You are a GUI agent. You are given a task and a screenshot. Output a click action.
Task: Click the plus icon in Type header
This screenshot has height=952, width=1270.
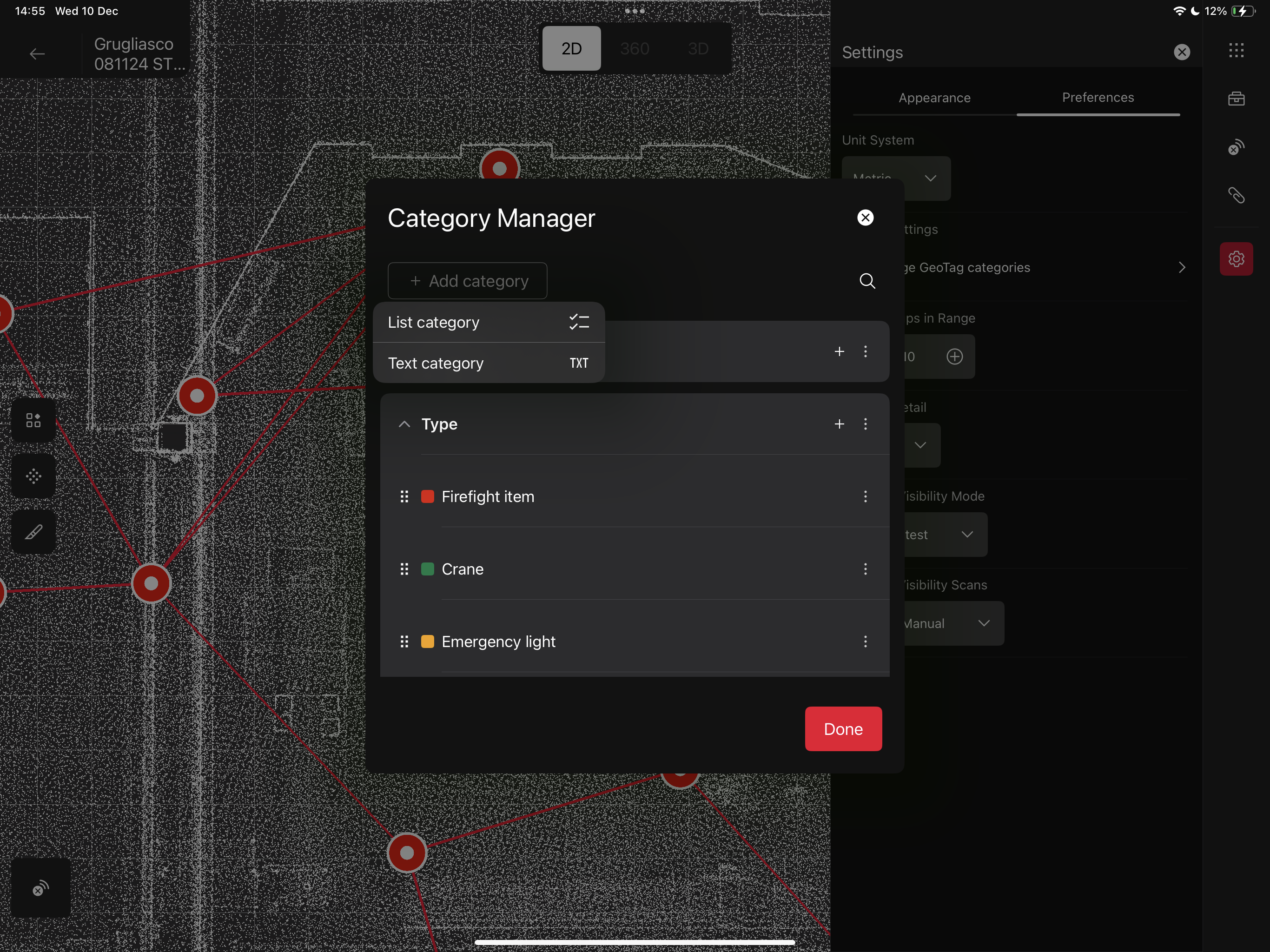click(839, 424)
